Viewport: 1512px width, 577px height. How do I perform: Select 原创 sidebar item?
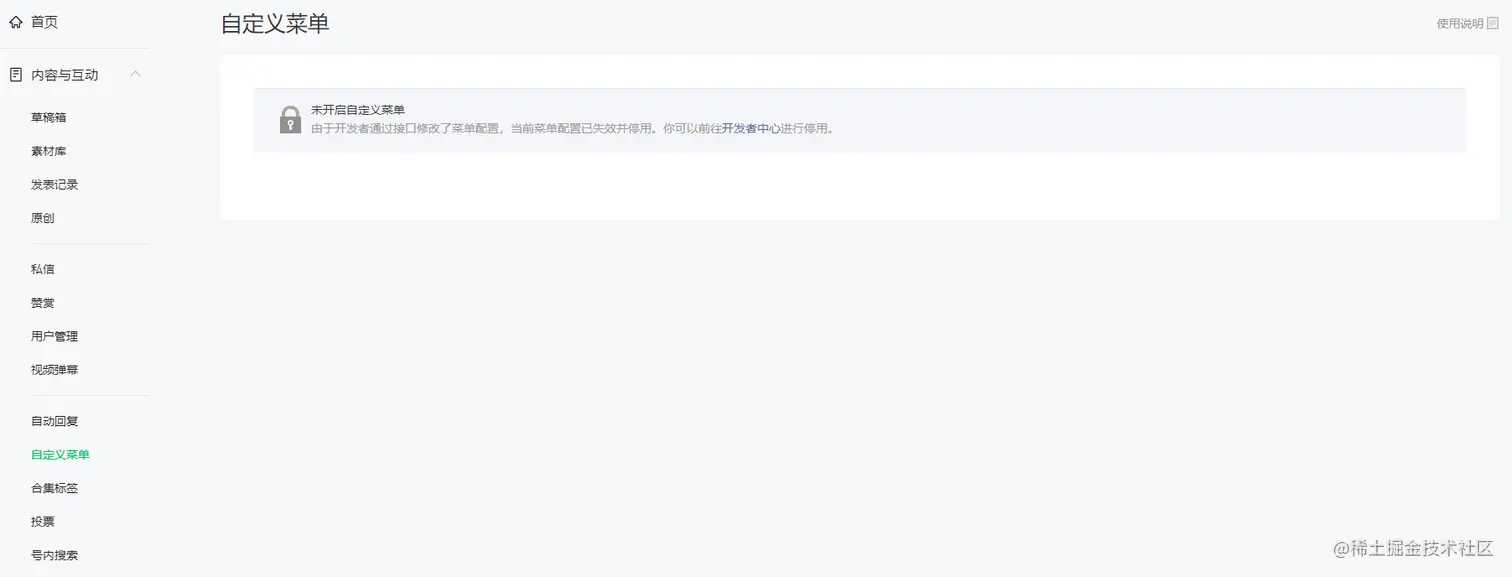click(x=43, y=218)
